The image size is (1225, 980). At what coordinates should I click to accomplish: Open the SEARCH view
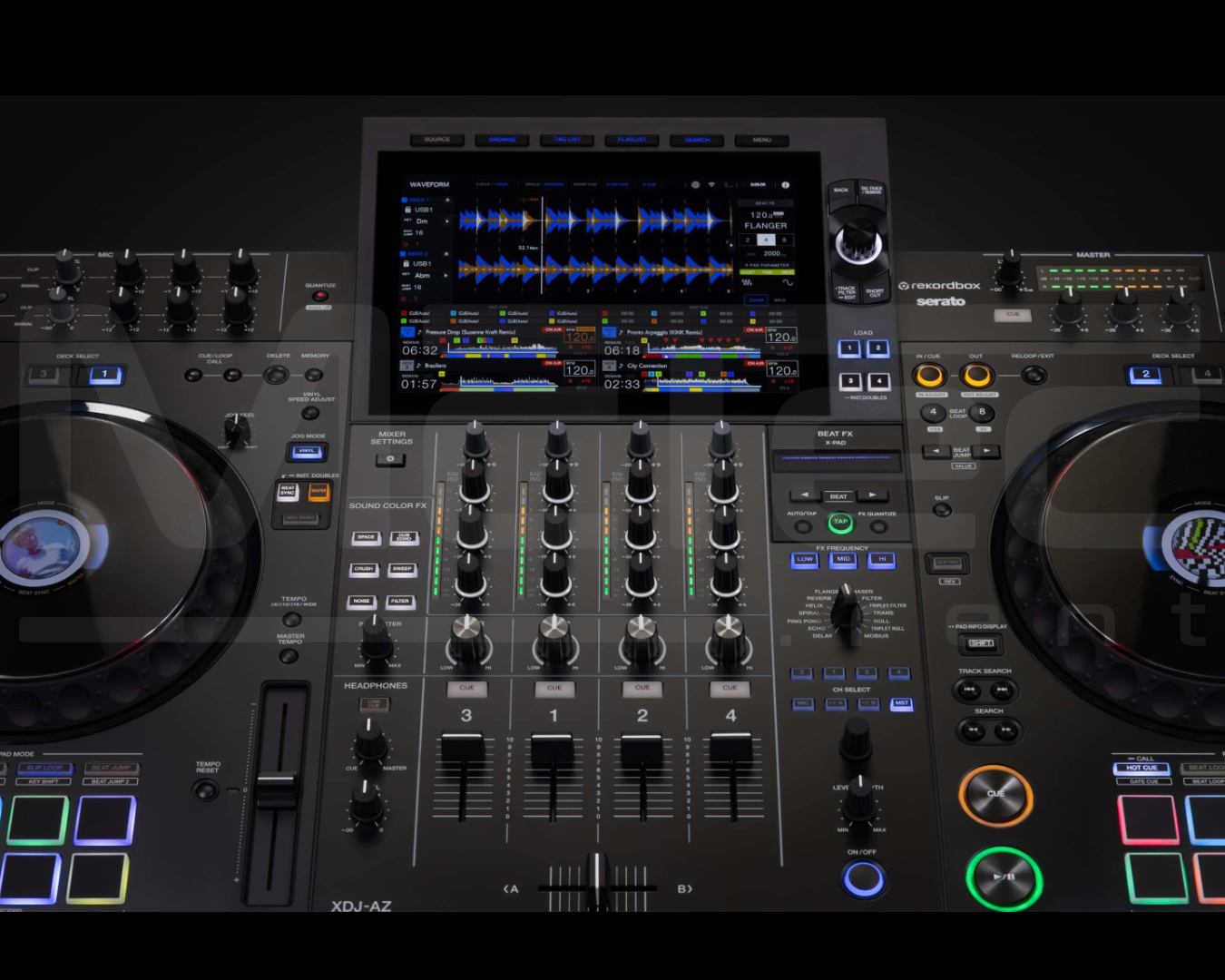click(697, 140)
